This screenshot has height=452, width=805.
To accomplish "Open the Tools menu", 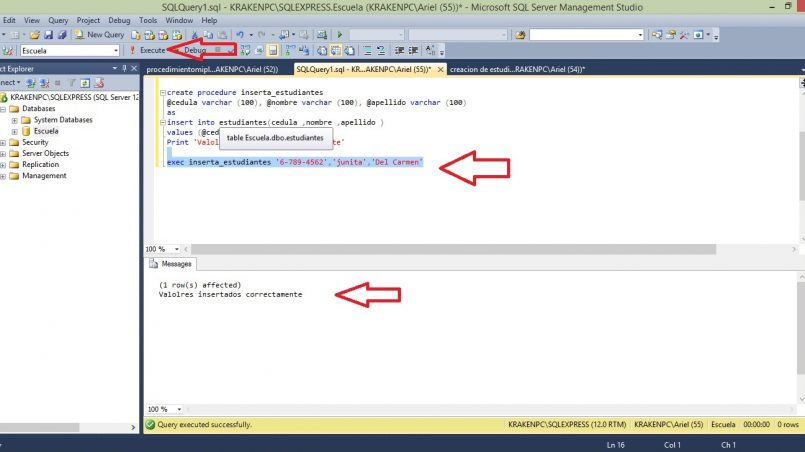I will tap(148, 21).
